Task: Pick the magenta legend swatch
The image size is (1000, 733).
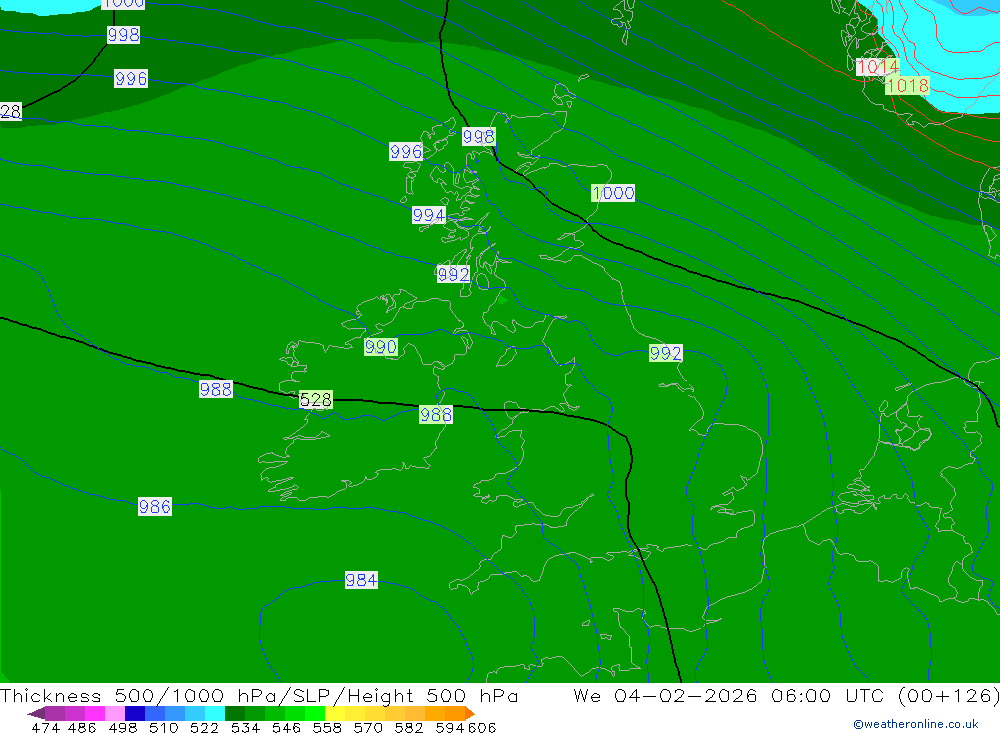Action: point(95,713)
